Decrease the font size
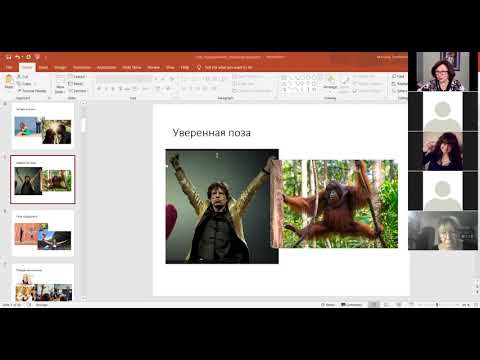This screenshot has width=480, height=360. coord(163,79)
